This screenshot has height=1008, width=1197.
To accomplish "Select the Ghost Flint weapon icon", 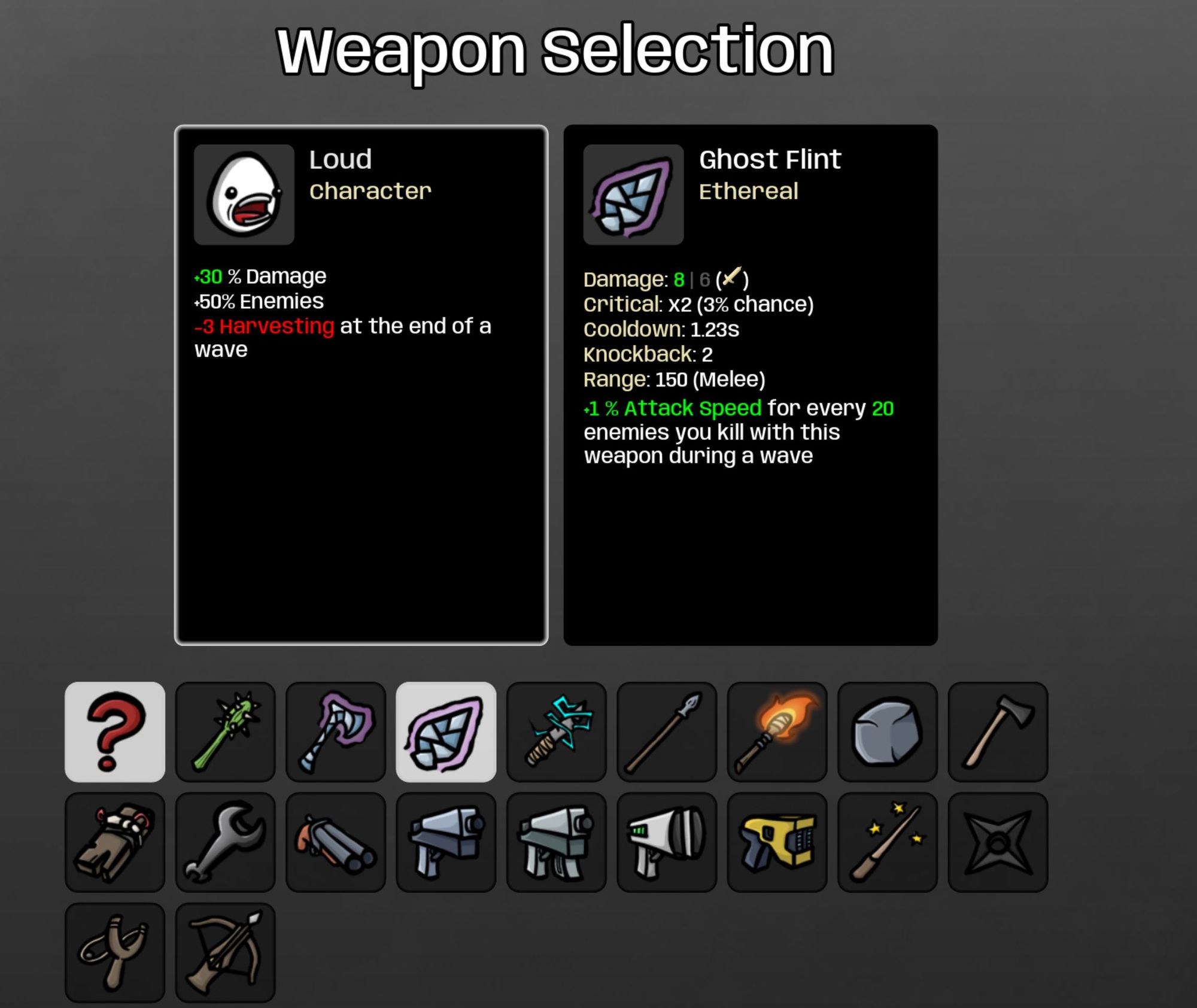I will pyautogui.click(x=446, y=731).
